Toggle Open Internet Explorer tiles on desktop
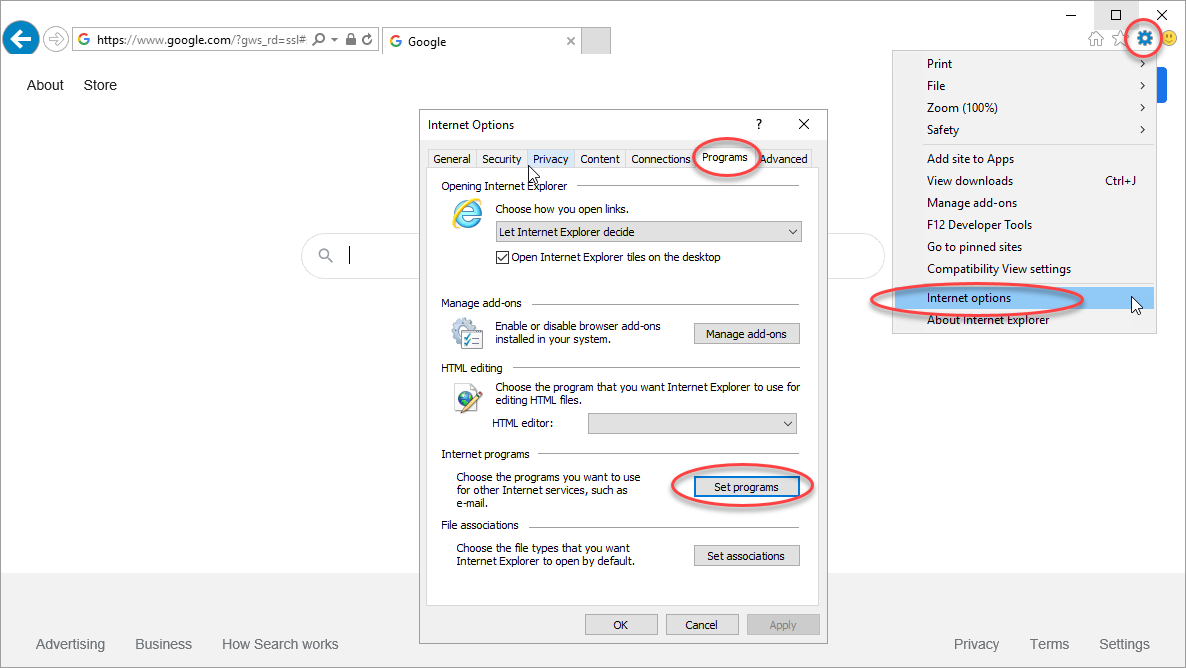1186x668 pixels. pyautogui.click(x=502, y=257)
